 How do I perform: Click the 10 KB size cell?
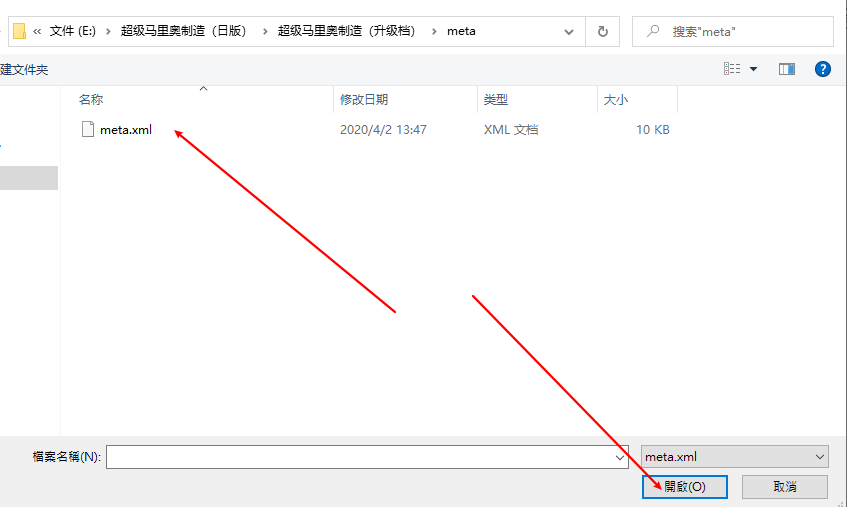click(653, 130)
